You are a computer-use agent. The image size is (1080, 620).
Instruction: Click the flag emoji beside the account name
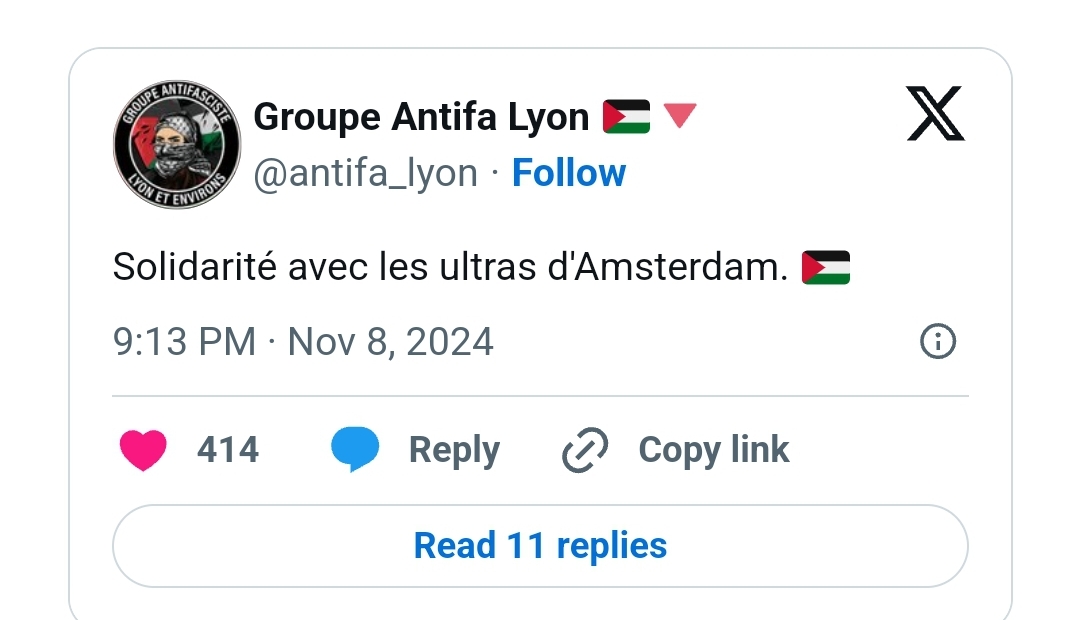626,117
